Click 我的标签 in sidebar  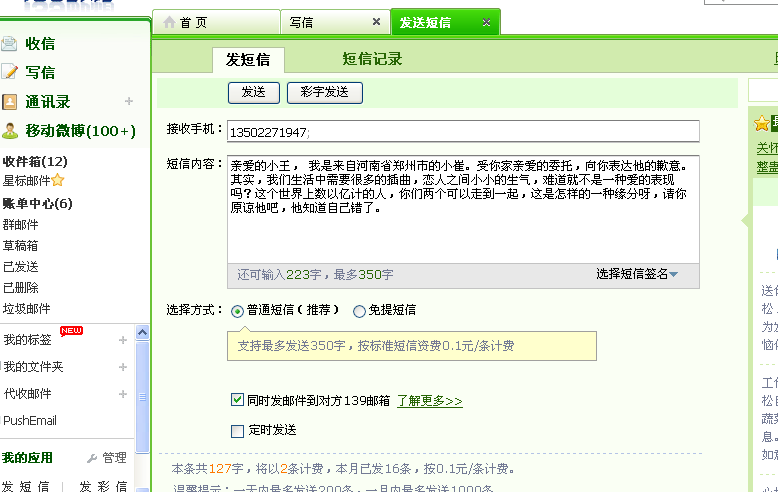coord(28,340)
